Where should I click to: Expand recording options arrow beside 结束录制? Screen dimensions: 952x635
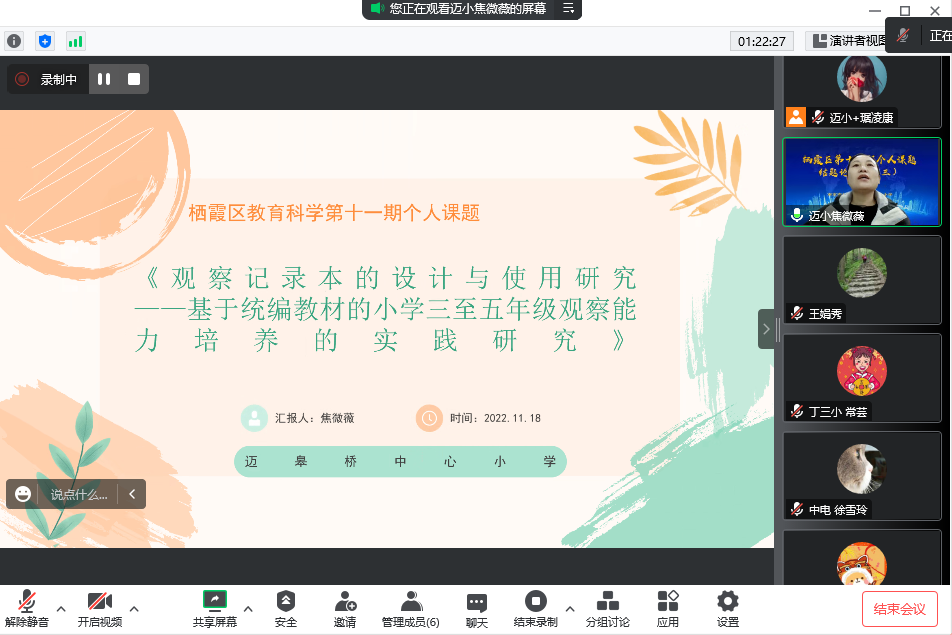[570, 608]
